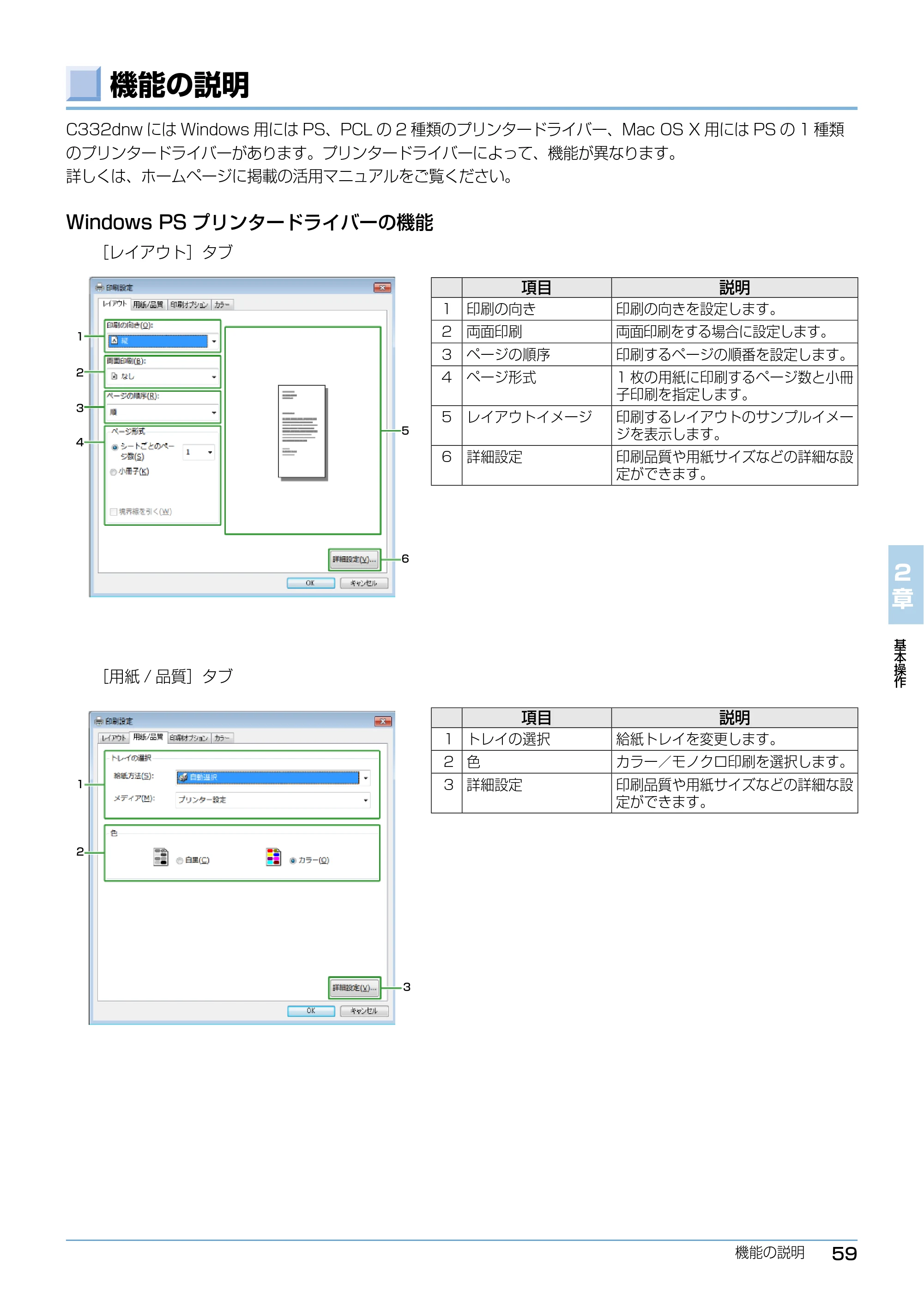Click the page icon next to なし in 両面印刷

pyautogui.click(x=115, y=376)
